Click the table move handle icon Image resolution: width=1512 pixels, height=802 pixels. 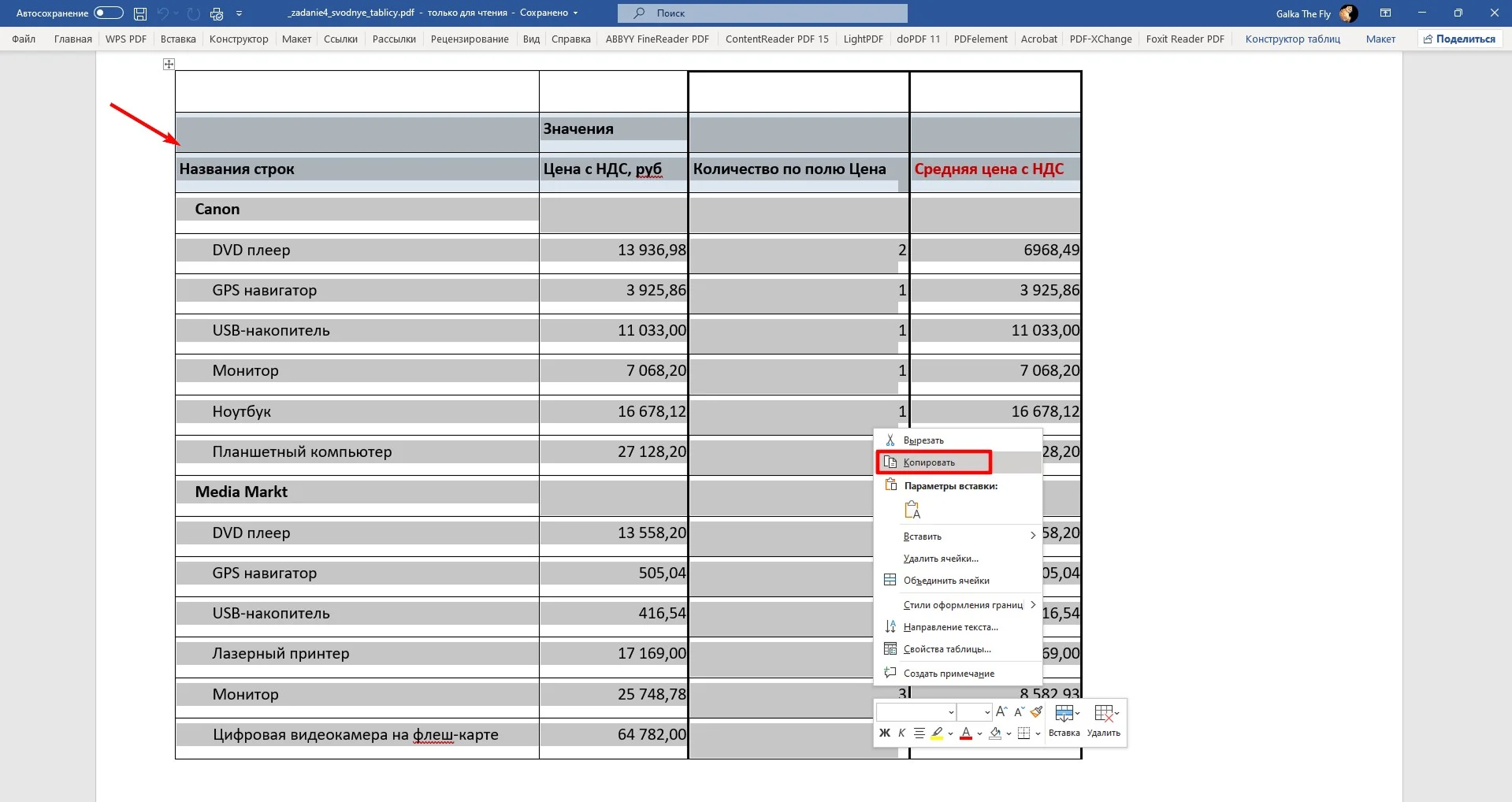coord(169,64)
